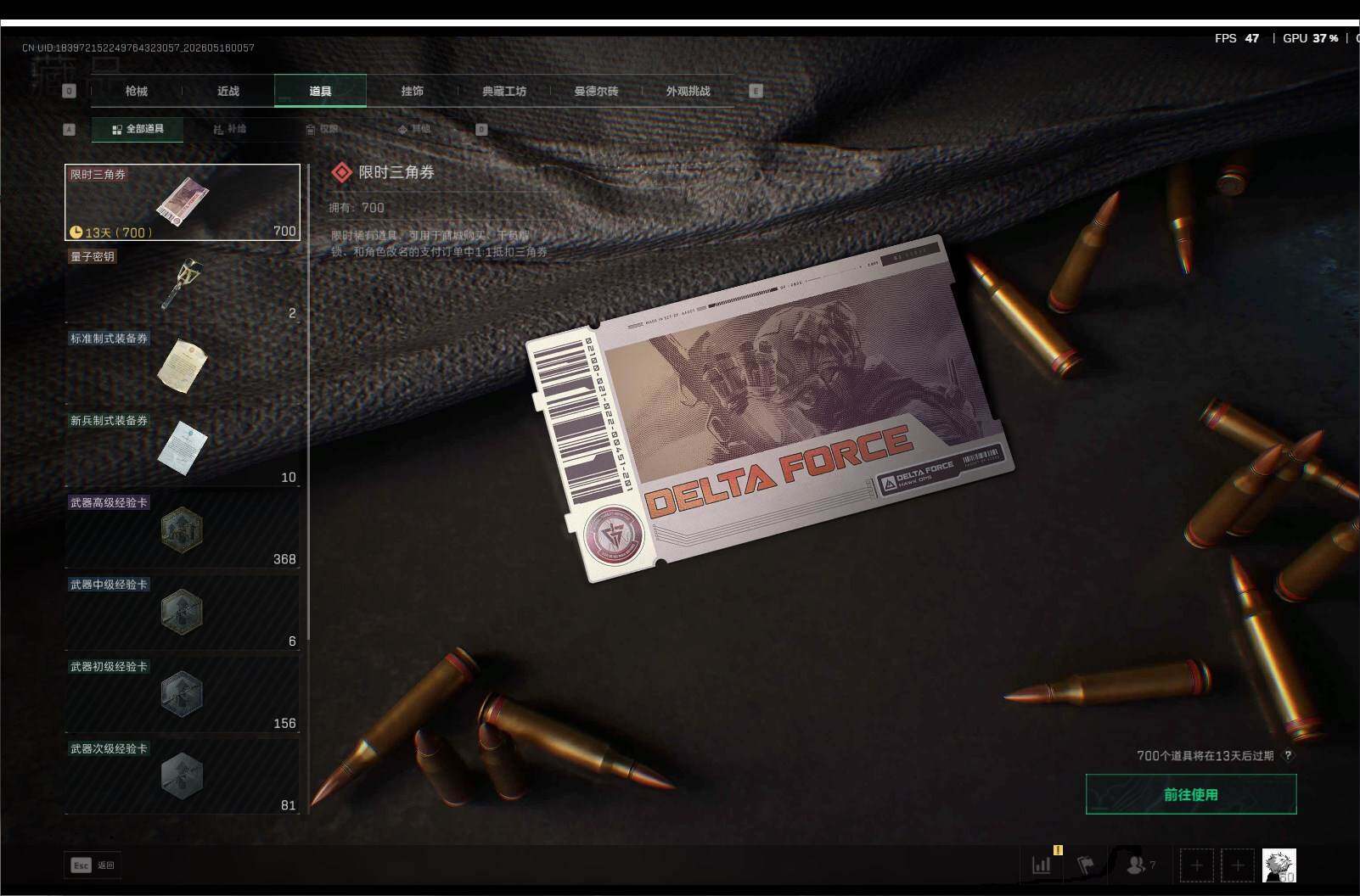Screen dimensions: 1360x896
Task: Click the FPS 47 counter
Action: pyautogui.click(x=1237, y=38)
